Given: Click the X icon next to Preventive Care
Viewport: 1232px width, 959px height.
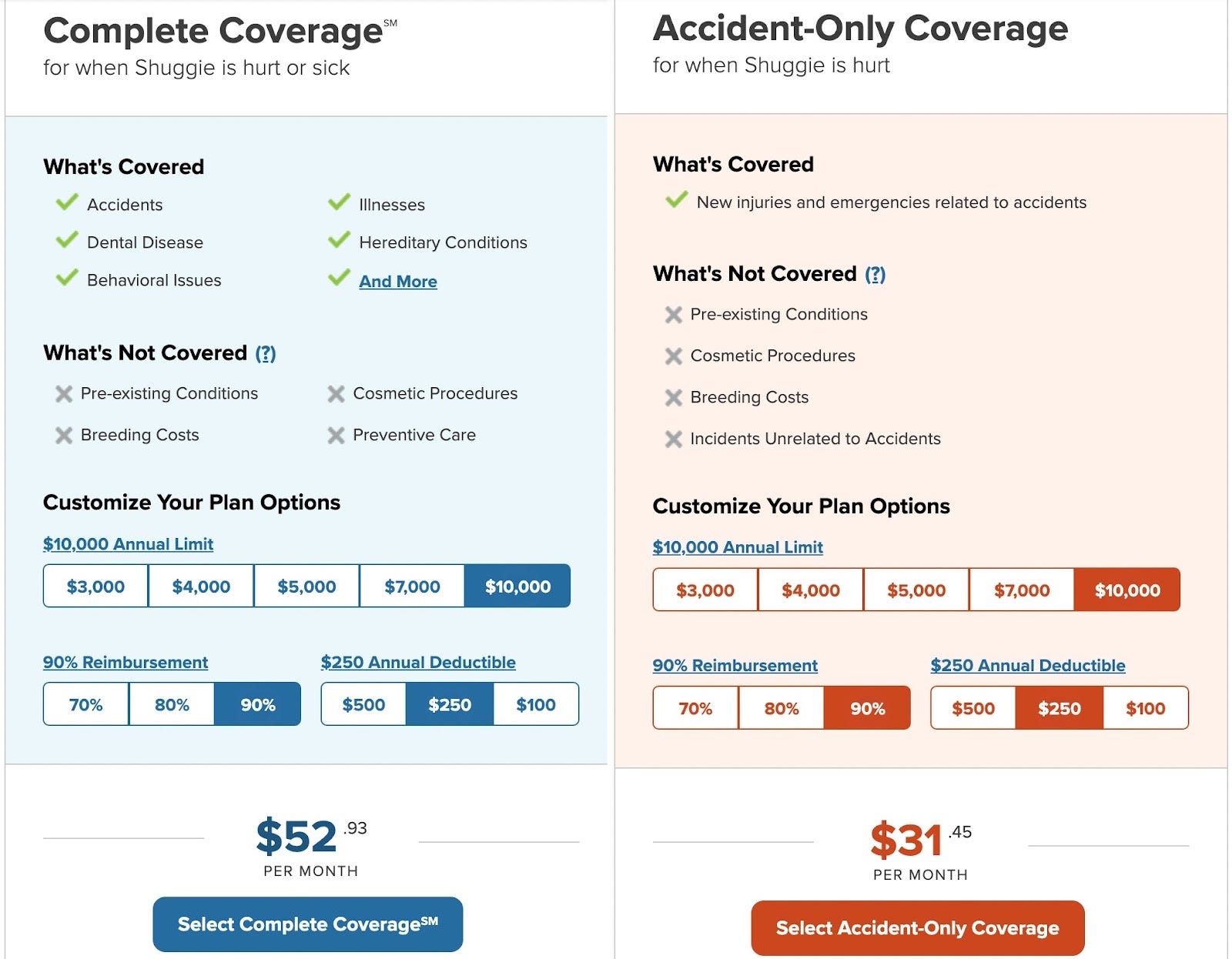Looking at the screenshot, I should pos(336,436).
